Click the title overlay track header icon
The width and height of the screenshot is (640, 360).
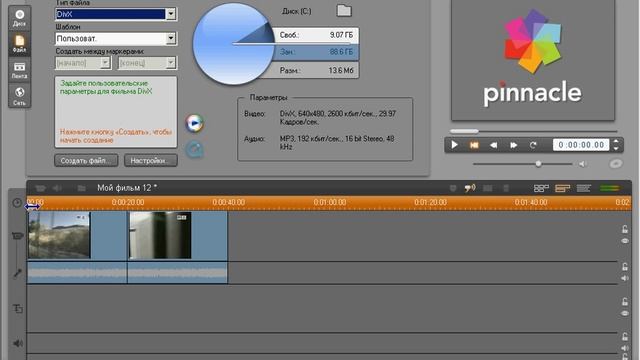click(x=18, y=309)
